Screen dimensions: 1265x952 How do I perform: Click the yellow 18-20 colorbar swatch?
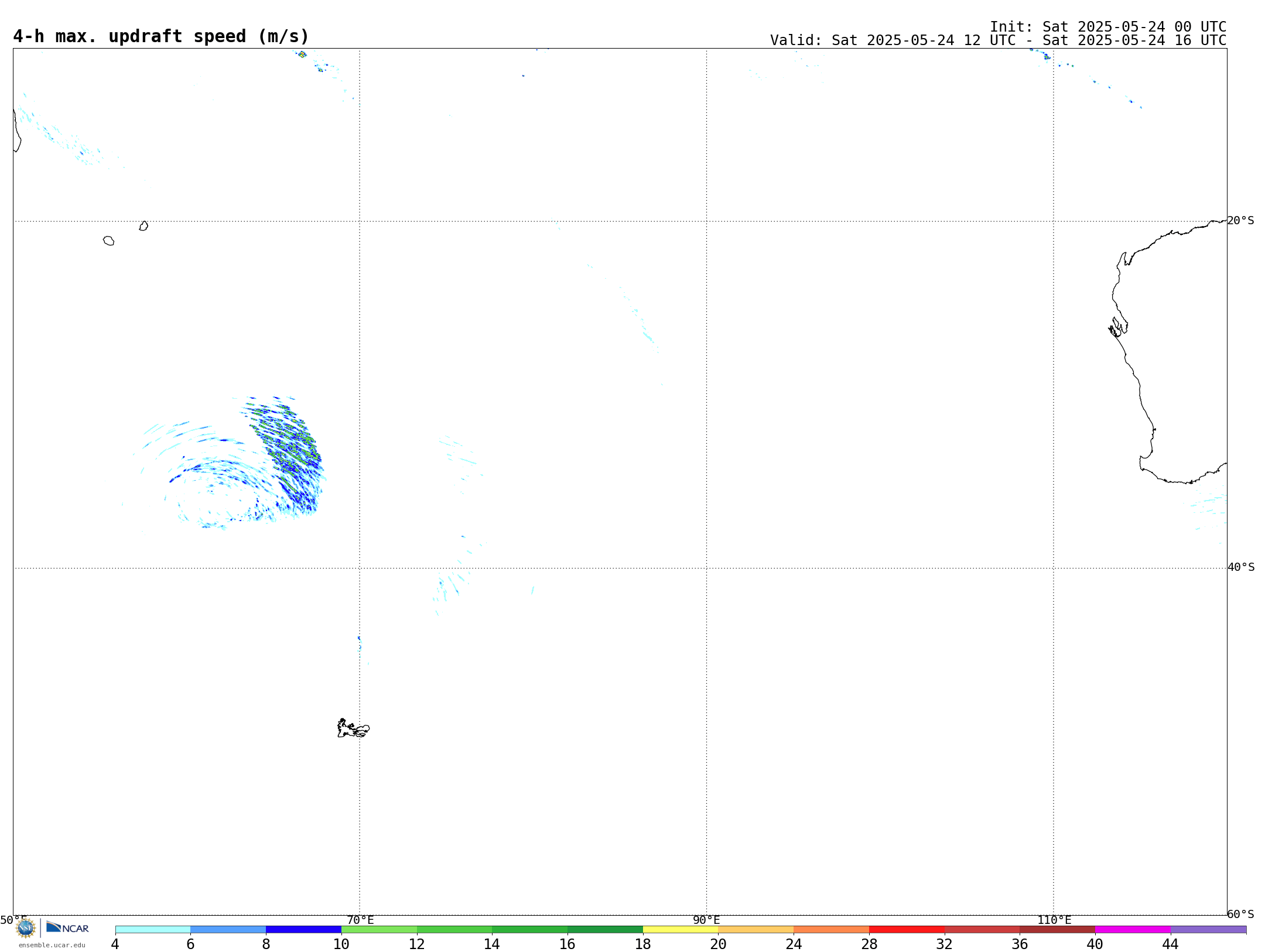[681, 930]
